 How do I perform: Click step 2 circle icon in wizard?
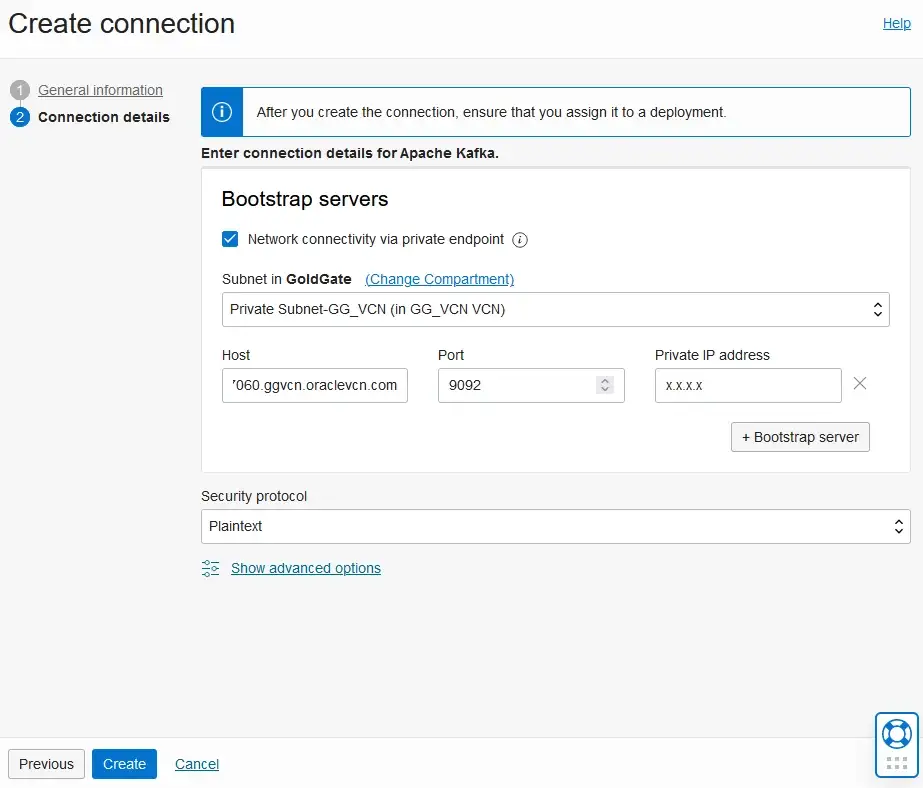pyautogui.click(x=20, y=118)
